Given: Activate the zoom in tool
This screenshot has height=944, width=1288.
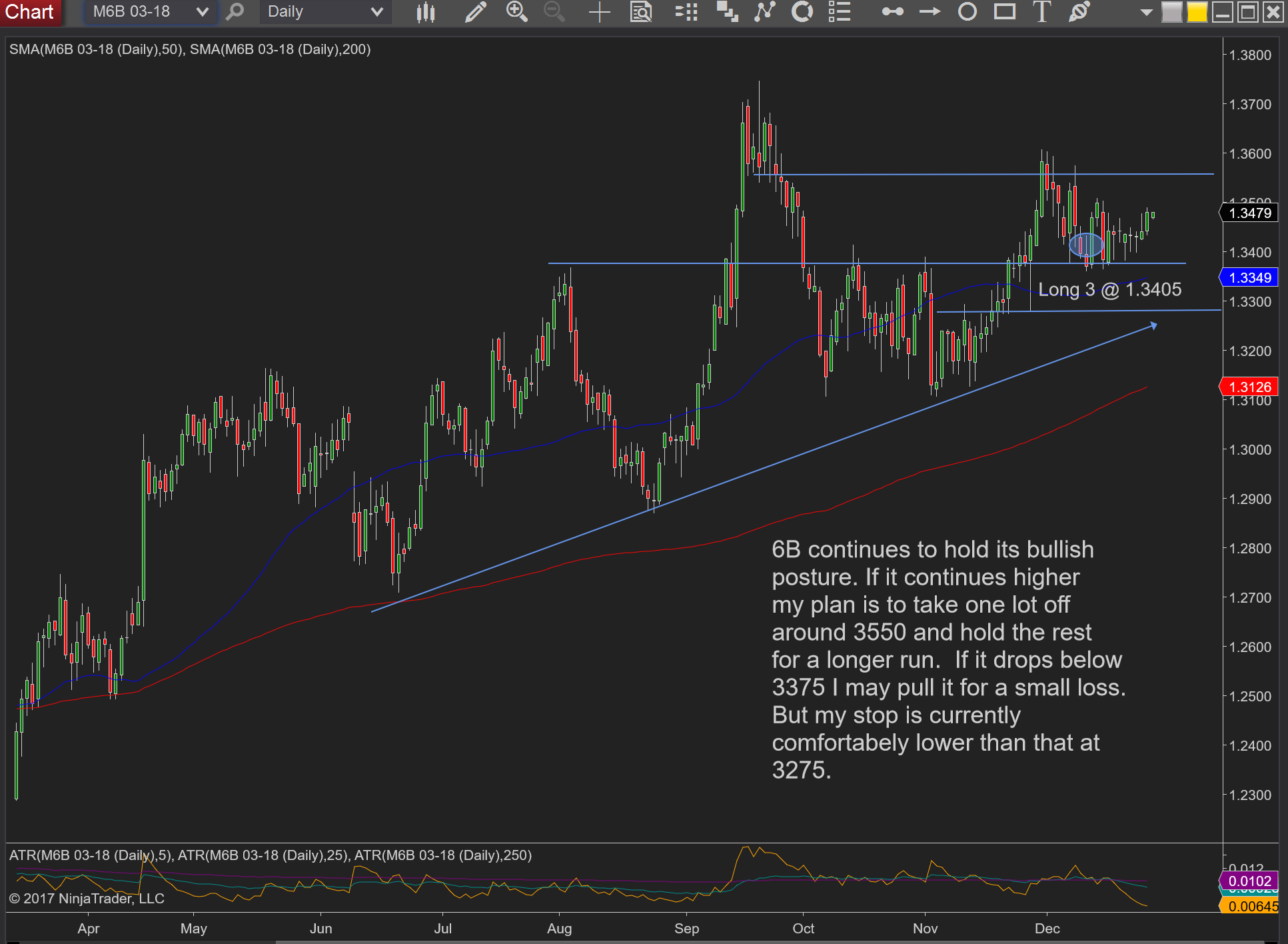Looking at the screenshot, I should click(x=516, y=12).
